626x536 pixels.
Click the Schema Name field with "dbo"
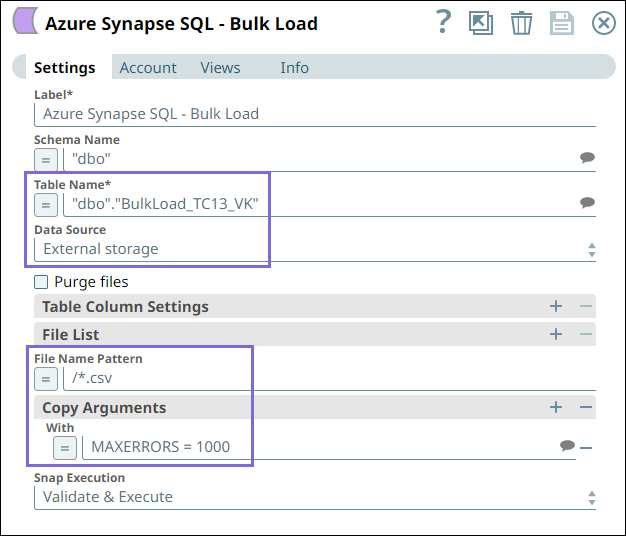point(319,159)
